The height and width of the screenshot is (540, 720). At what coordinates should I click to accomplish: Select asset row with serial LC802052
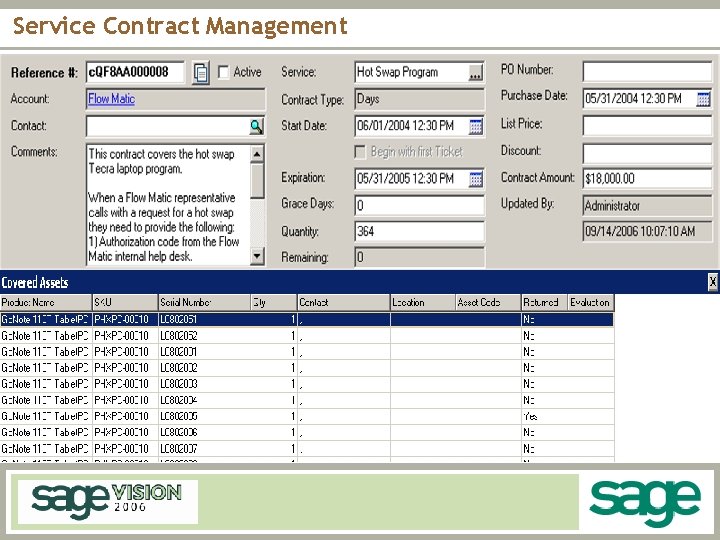(307, 336)
